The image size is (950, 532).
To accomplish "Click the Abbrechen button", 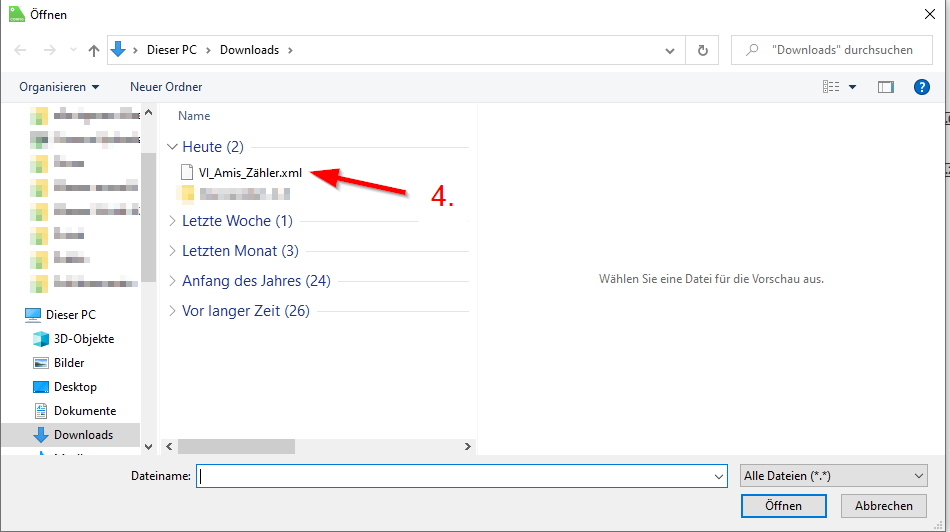I will pyautogui.click(x=883, y=506).
